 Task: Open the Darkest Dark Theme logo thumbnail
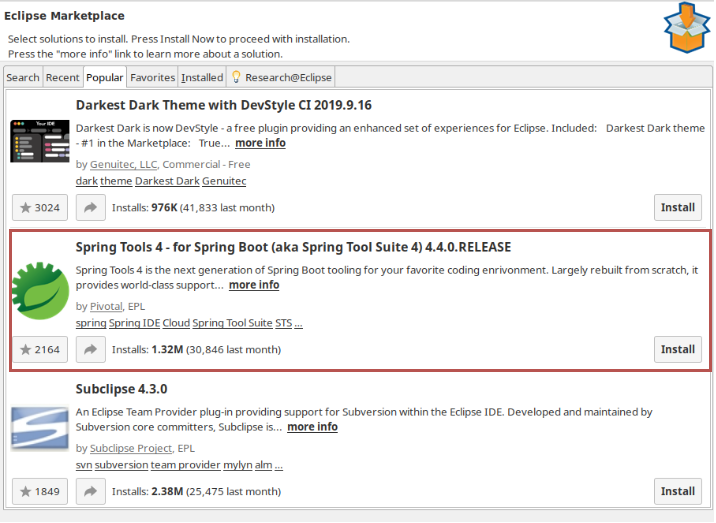[40, 141]
